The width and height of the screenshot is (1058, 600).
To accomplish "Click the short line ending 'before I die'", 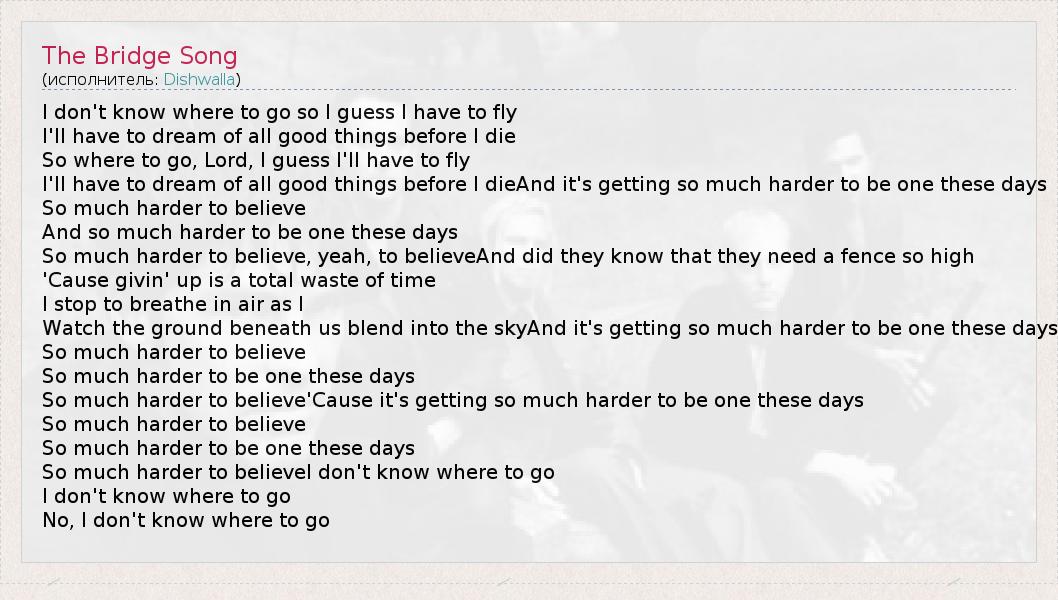I will (x=279, y=136).
